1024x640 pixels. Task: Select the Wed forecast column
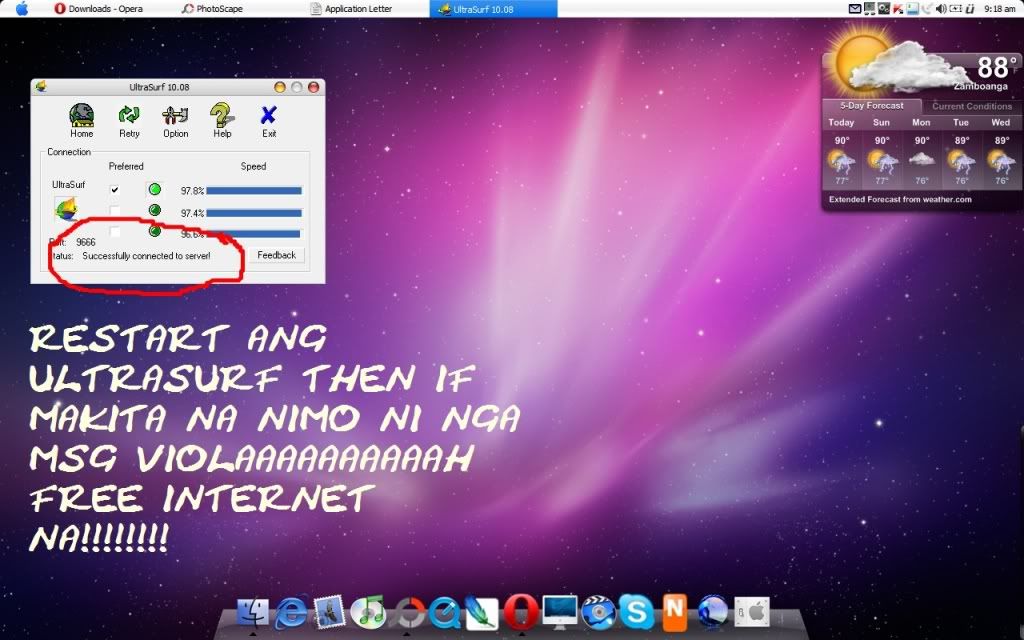(1000, 152)
